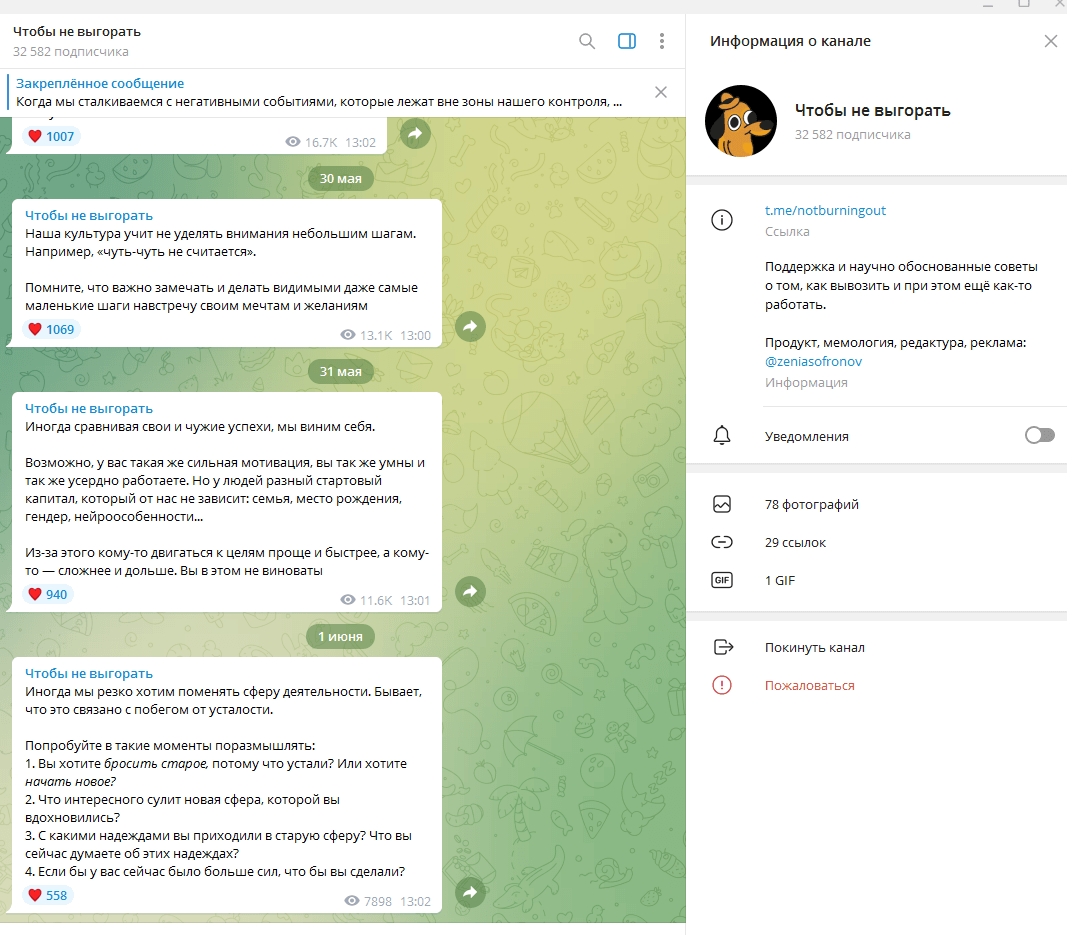Image resolution: width=1067 pixels, height=935 pixels.
Task: Open the 78 photos media section
Action: (x=811, y=505)
